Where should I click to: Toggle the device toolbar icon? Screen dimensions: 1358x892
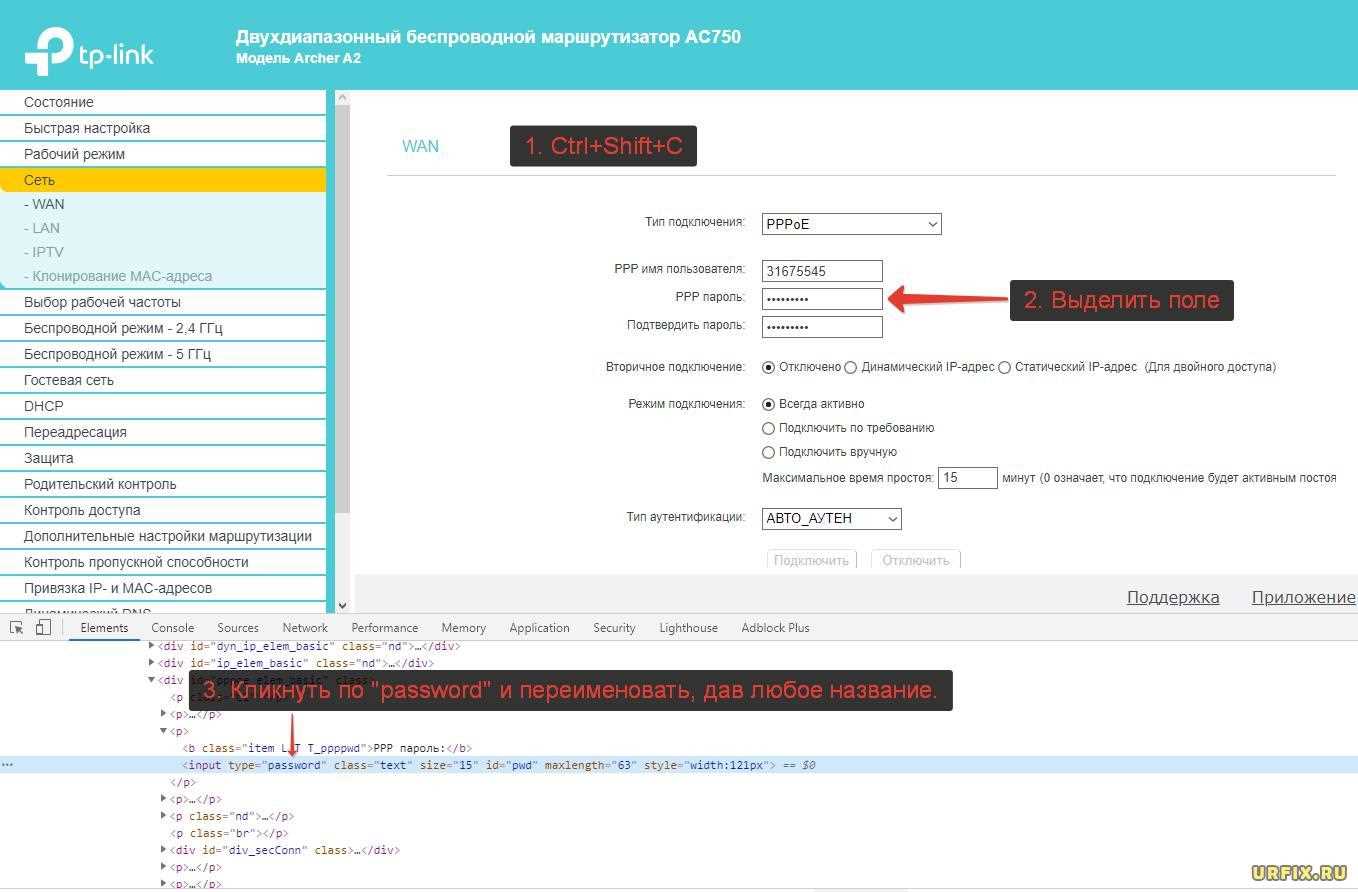(43, 628)
